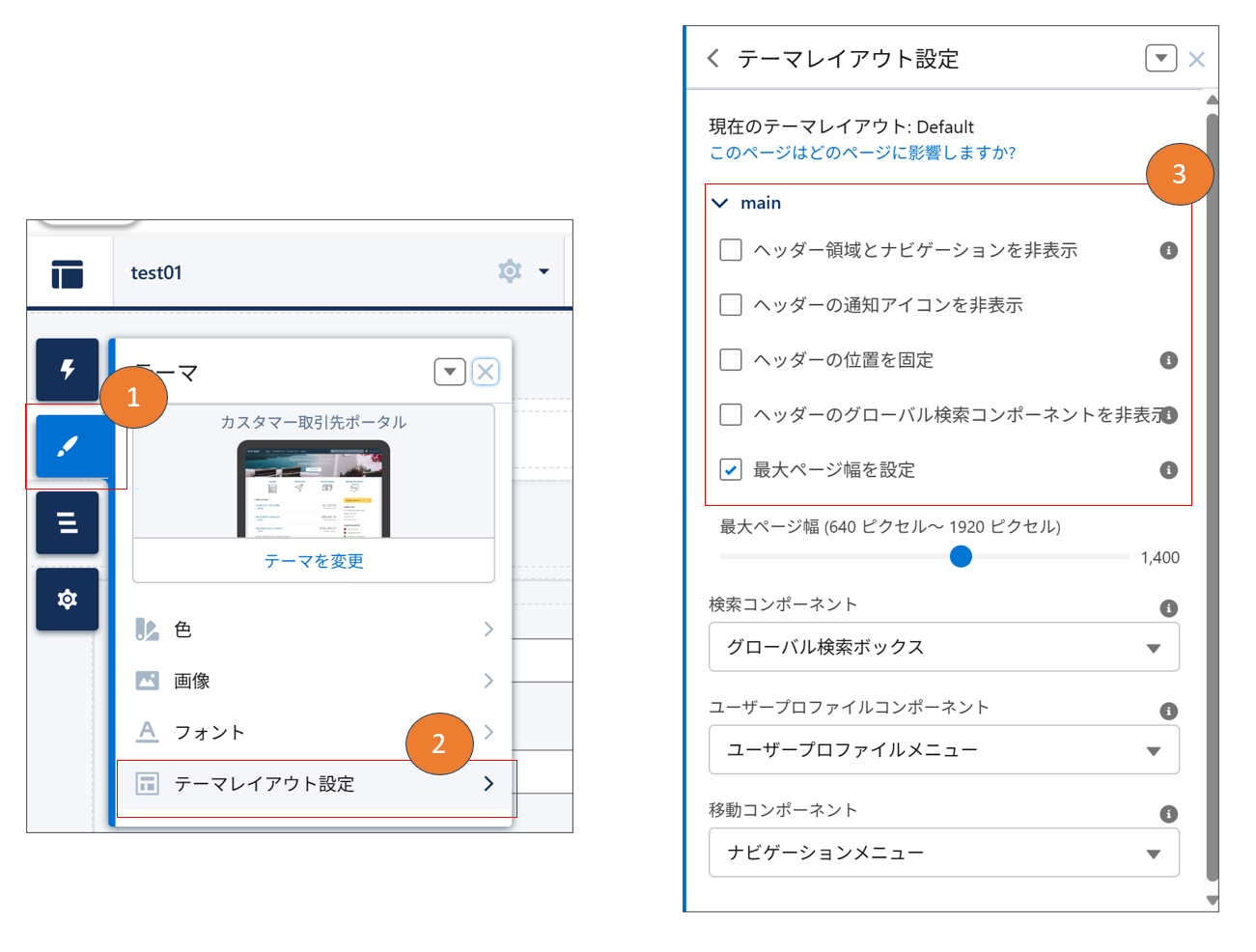Open the sidebar gear Settings icon
1256x952 pixels.
(68, 600)
